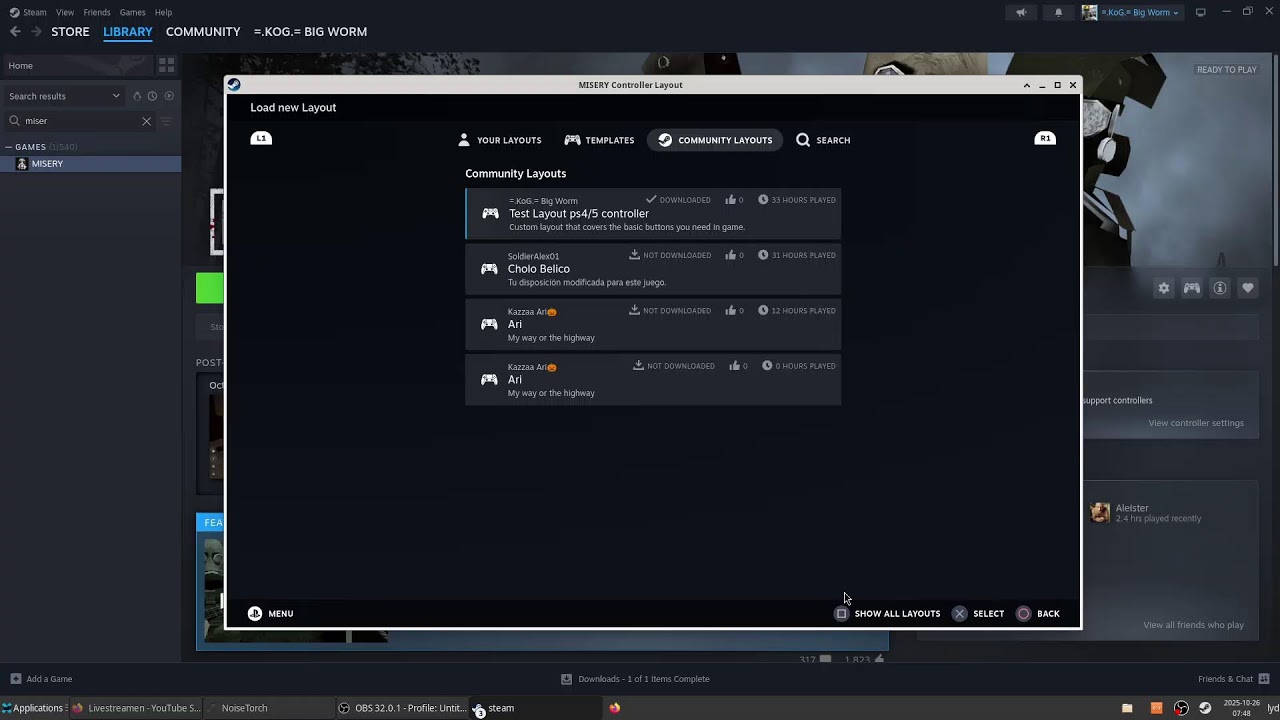Switch to OBS 32.0.1 taskbar window
Viewport: 1280px width, 720px height.
402,708
